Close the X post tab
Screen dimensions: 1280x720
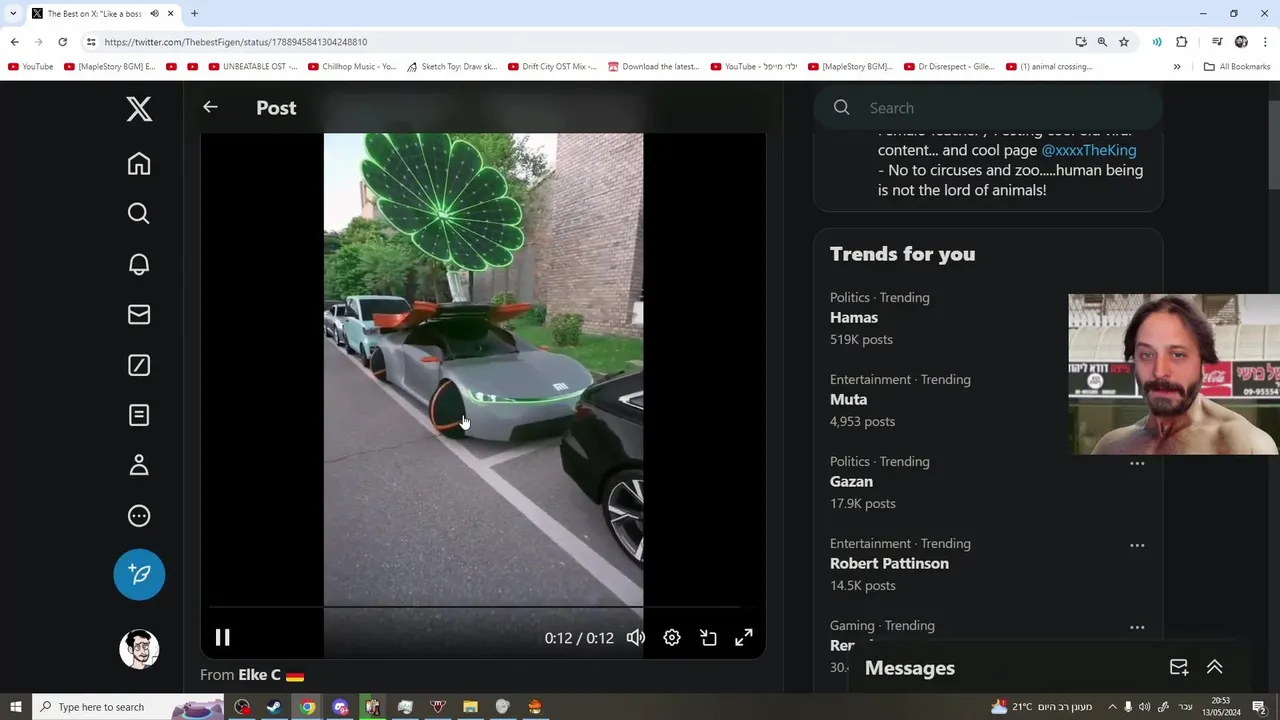171,13
